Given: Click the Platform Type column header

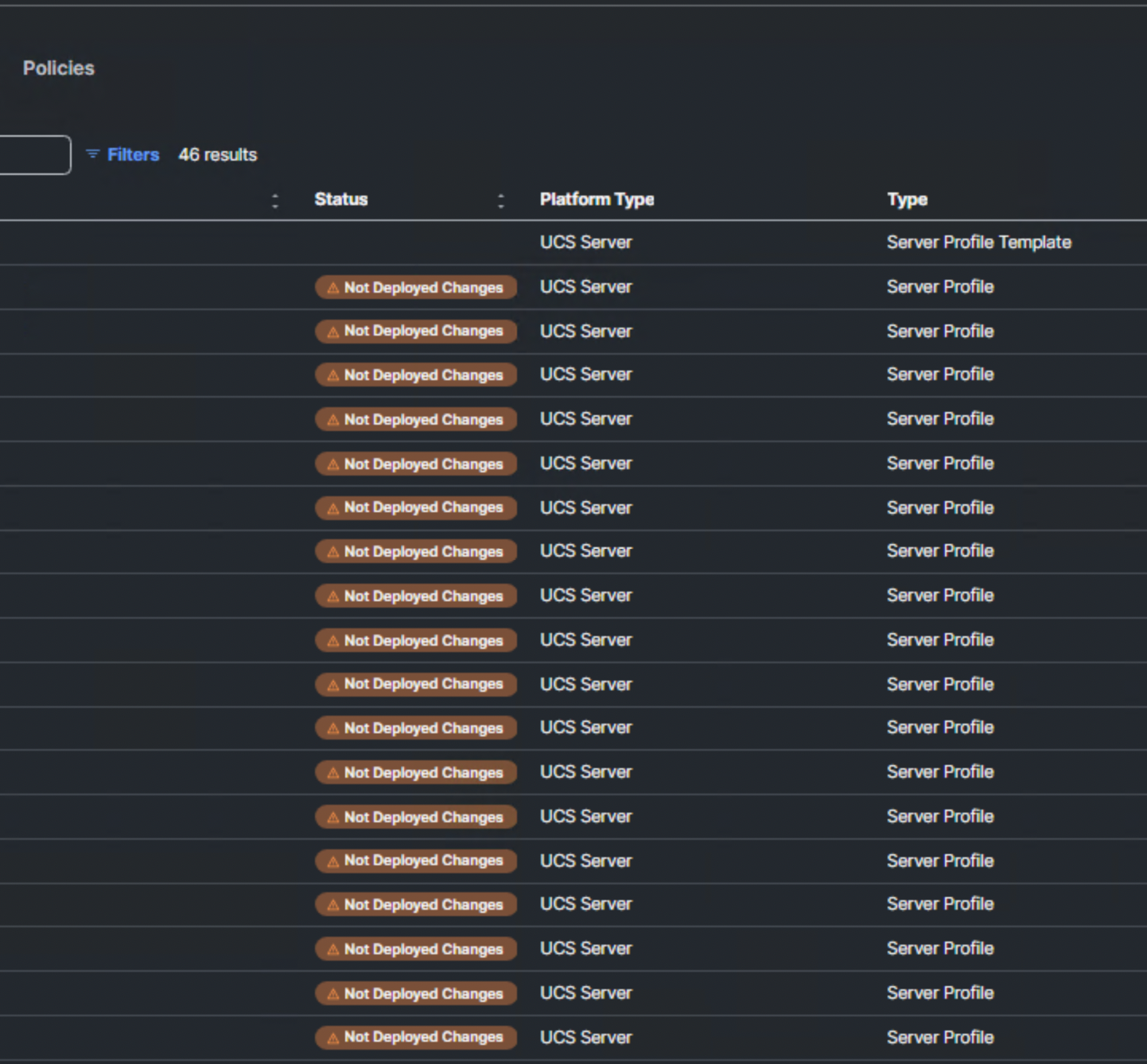Looking at the screenshot, I should (597, 199).
